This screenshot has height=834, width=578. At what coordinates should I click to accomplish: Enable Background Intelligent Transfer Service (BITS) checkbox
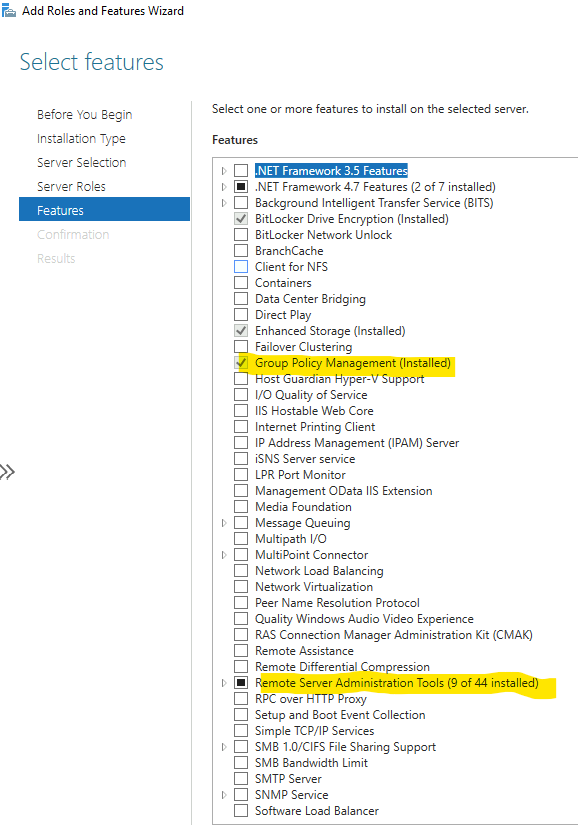click(241, 203)
